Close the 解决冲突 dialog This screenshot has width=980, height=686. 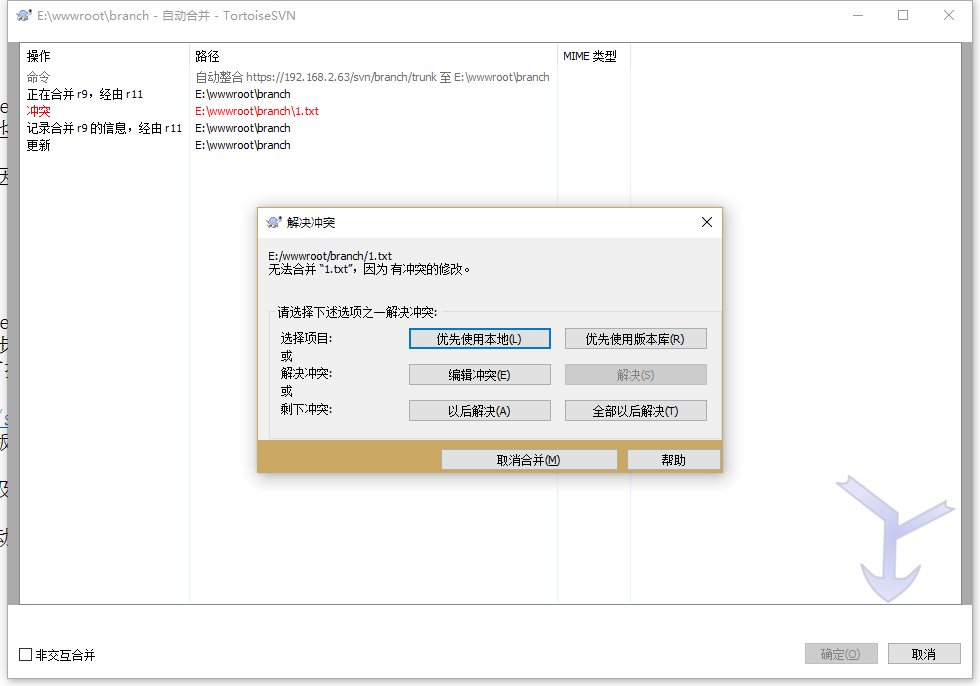[x=706, y=222]
